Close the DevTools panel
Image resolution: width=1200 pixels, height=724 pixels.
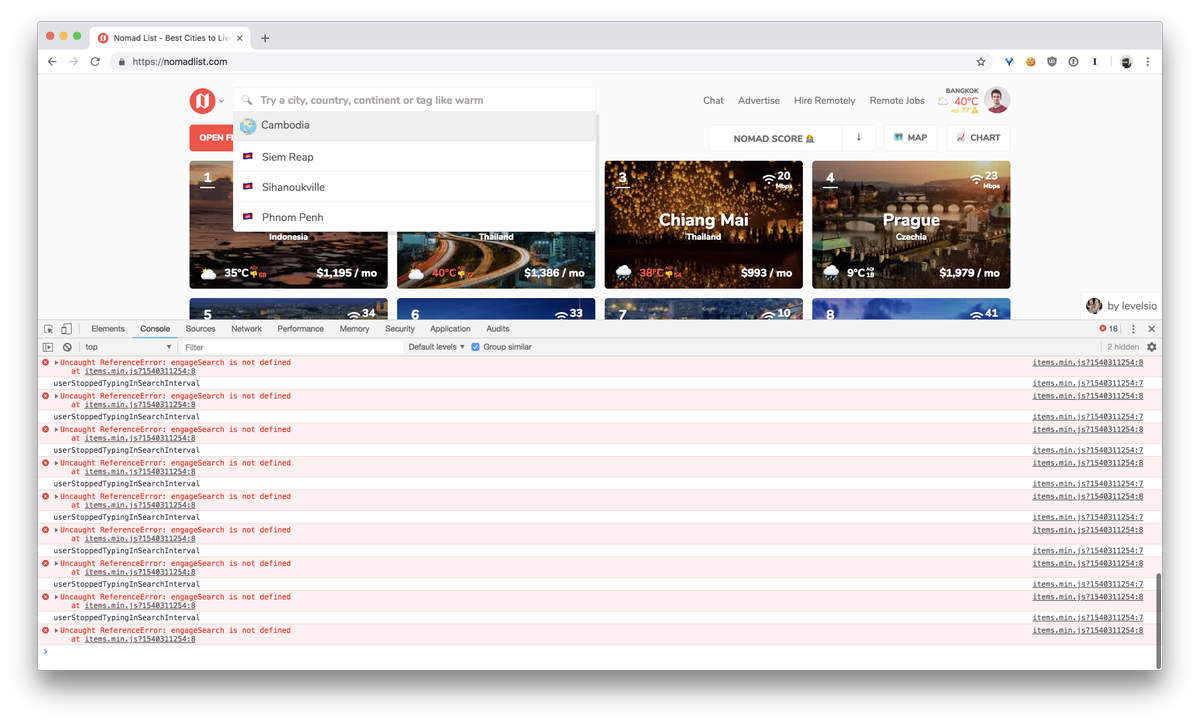pyautogui.click(x=1151, y=329)
